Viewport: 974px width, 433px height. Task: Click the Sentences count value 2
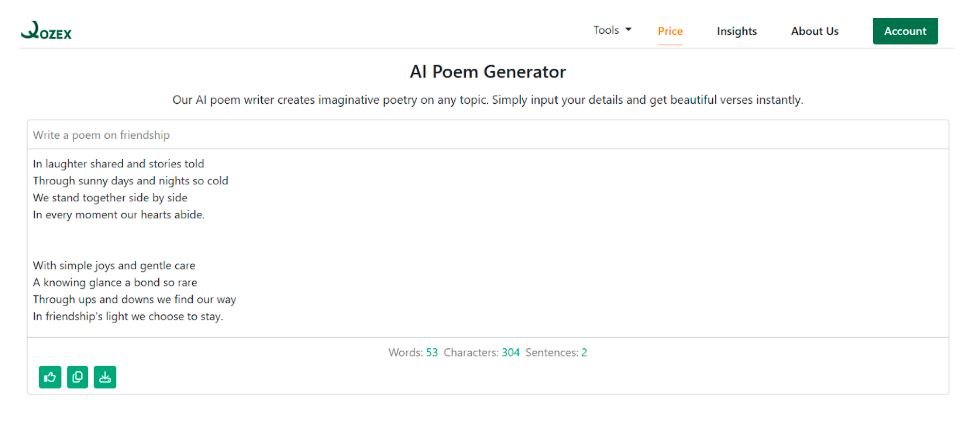click(x=584, y=352)
